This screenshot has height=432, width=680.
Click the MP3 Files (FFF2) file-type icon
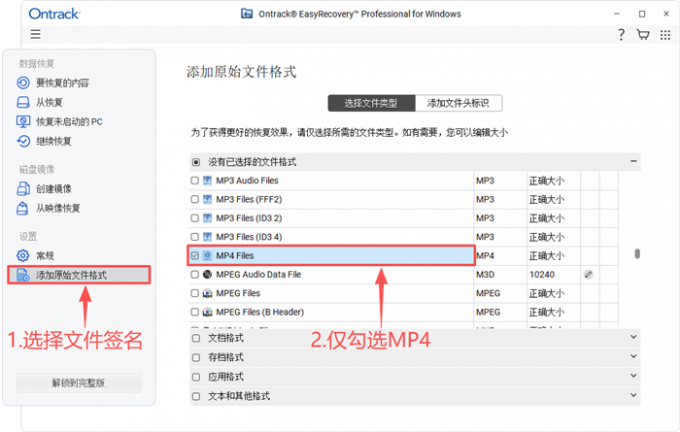point(207,200)
